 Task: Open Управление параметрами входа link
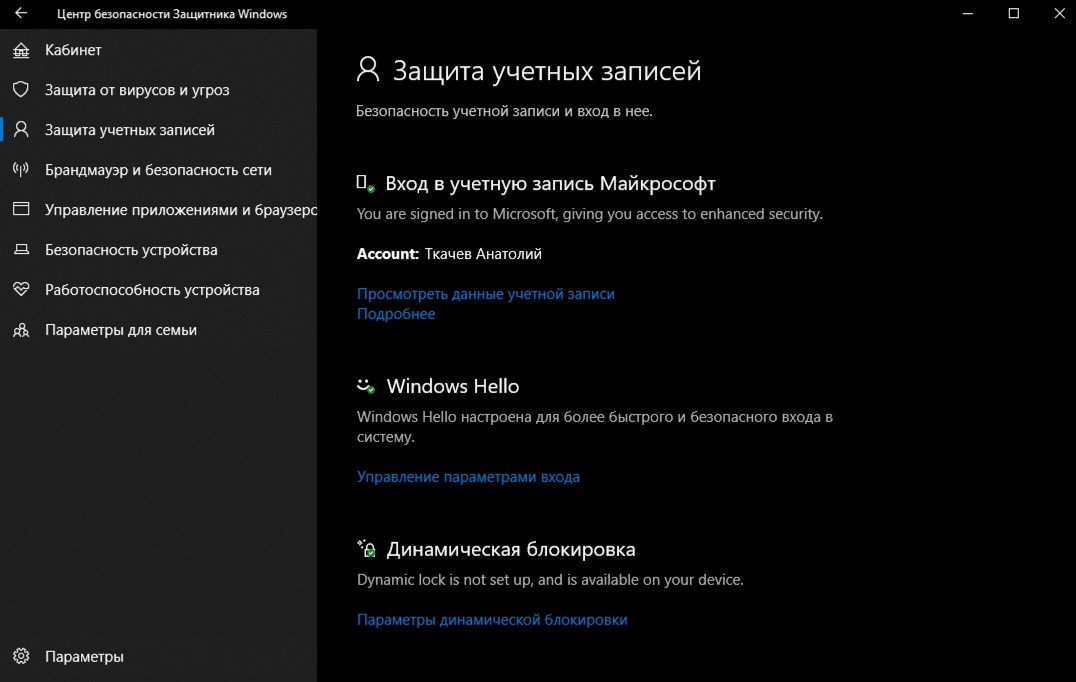tap(468, 477)
